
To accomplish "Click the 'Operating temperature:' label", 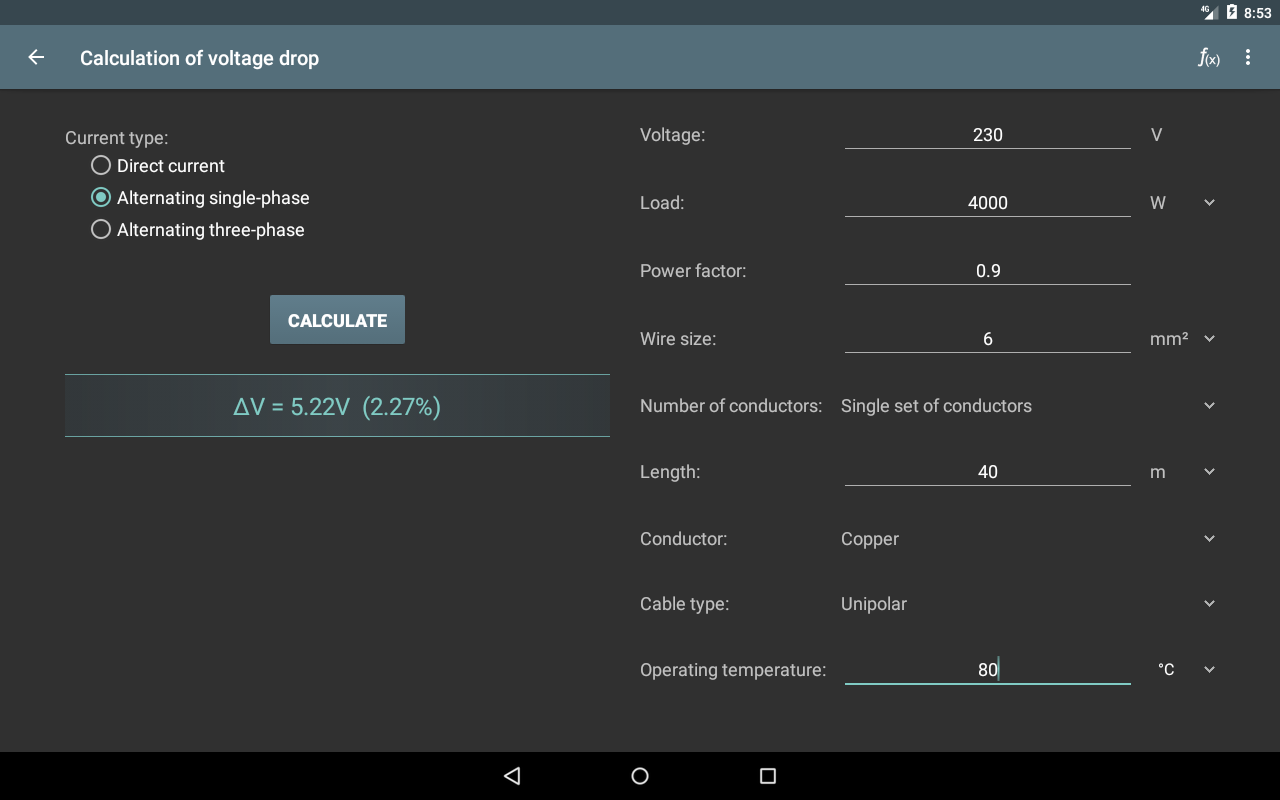I will click(x=733, y=670).
